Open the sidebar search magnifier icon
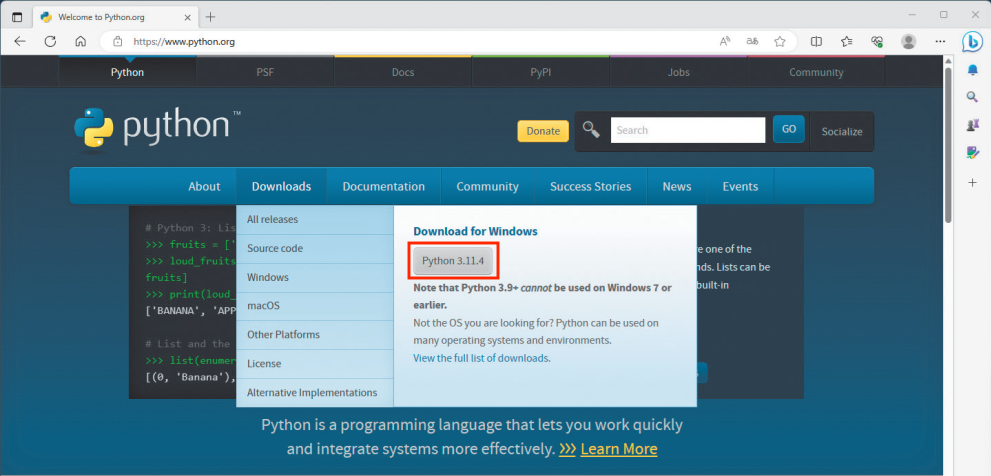The image size is (991, 476). 973,97
